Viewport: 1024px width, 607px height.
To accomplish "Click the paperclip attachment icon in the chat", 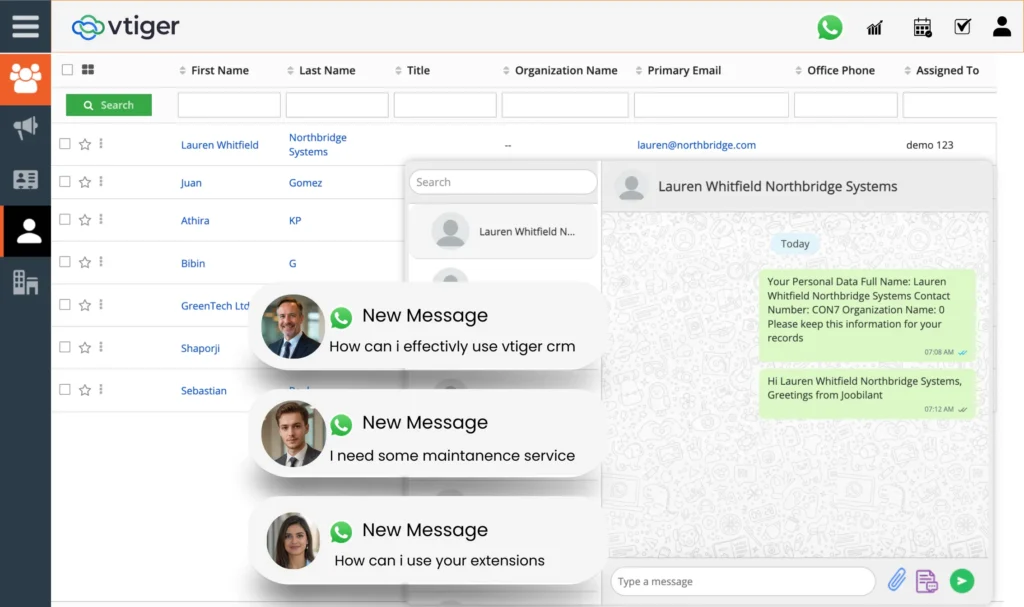I will (896, 580).
